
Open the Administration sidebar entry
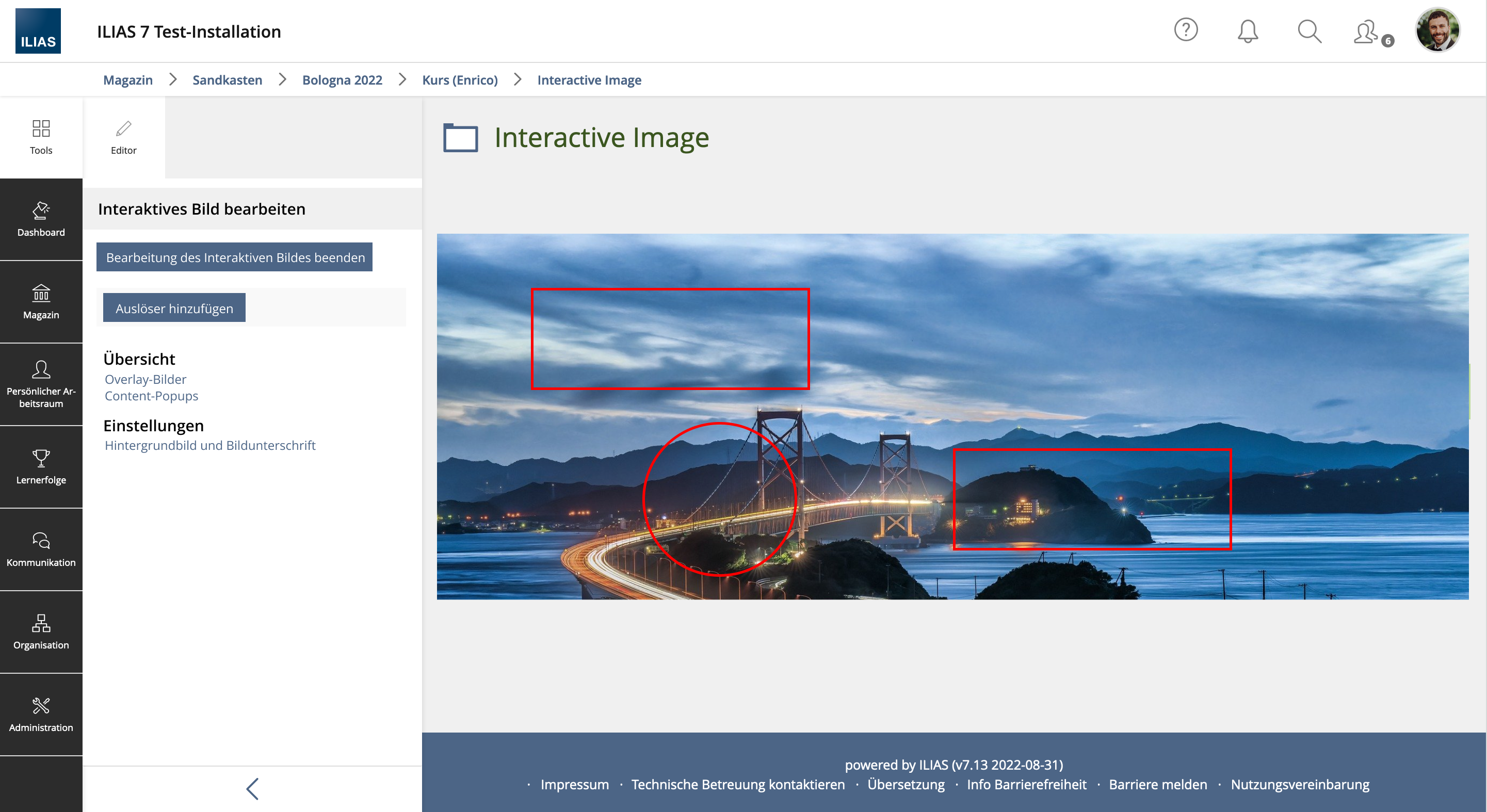click(41, 714)
